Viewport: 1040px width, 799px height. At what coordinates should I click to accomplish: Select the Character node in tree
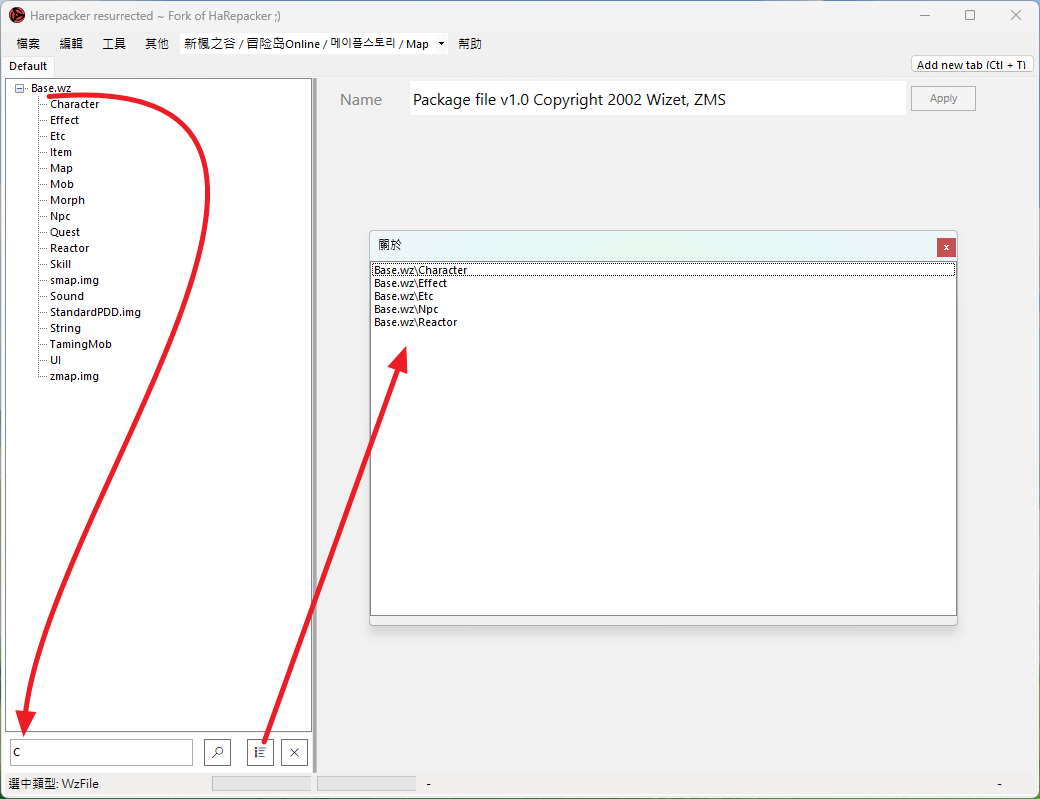coord(74,104)
